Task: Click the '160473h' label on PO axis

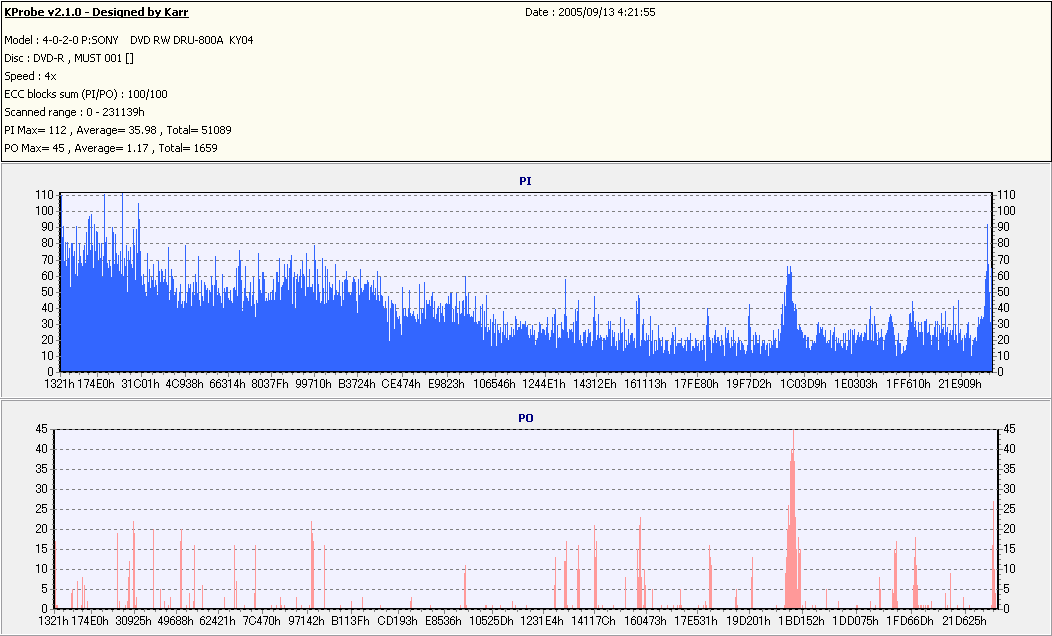Action: point(645,621)
